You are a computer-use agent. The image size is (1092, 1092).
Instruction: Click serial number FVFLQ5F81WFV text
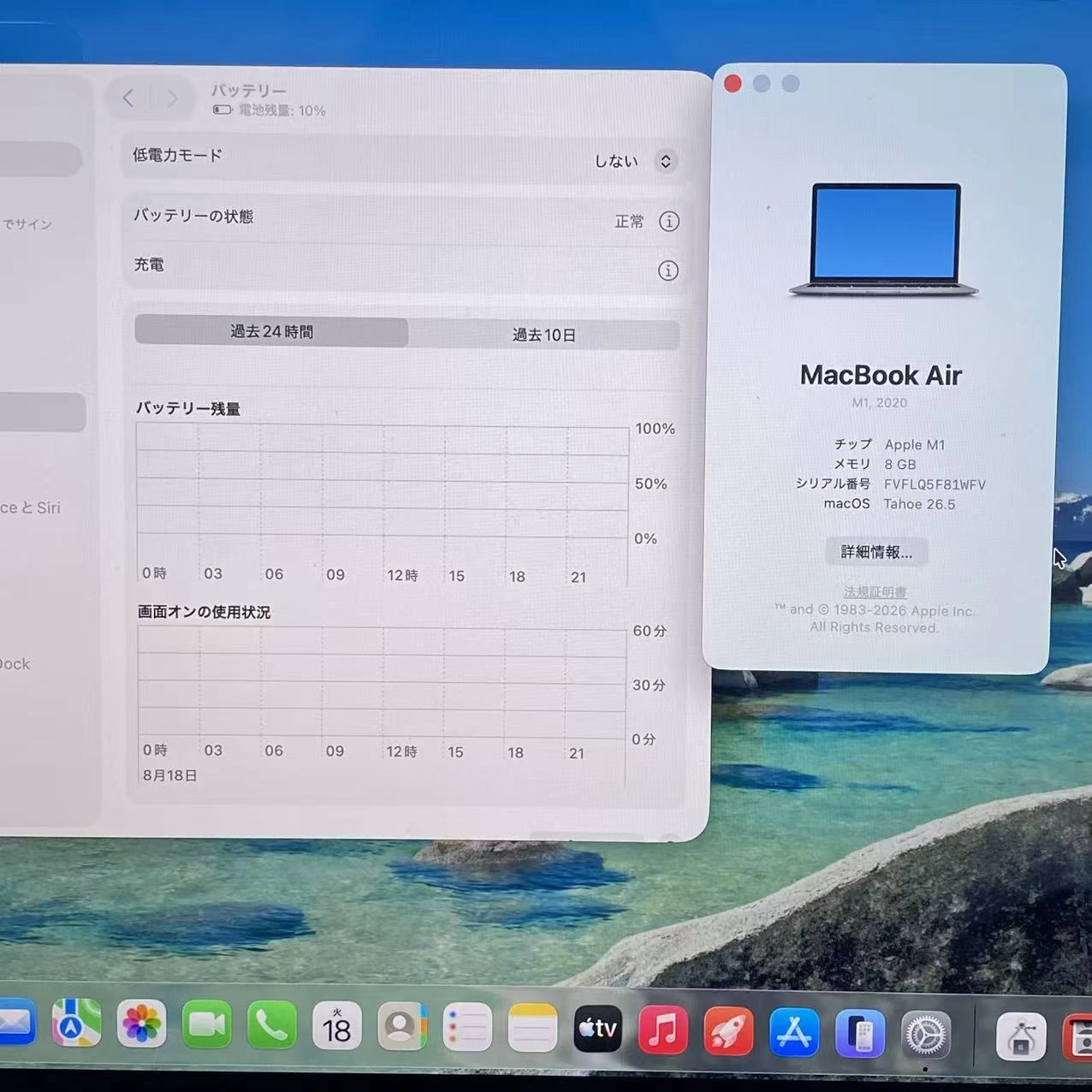pos(935,484)
